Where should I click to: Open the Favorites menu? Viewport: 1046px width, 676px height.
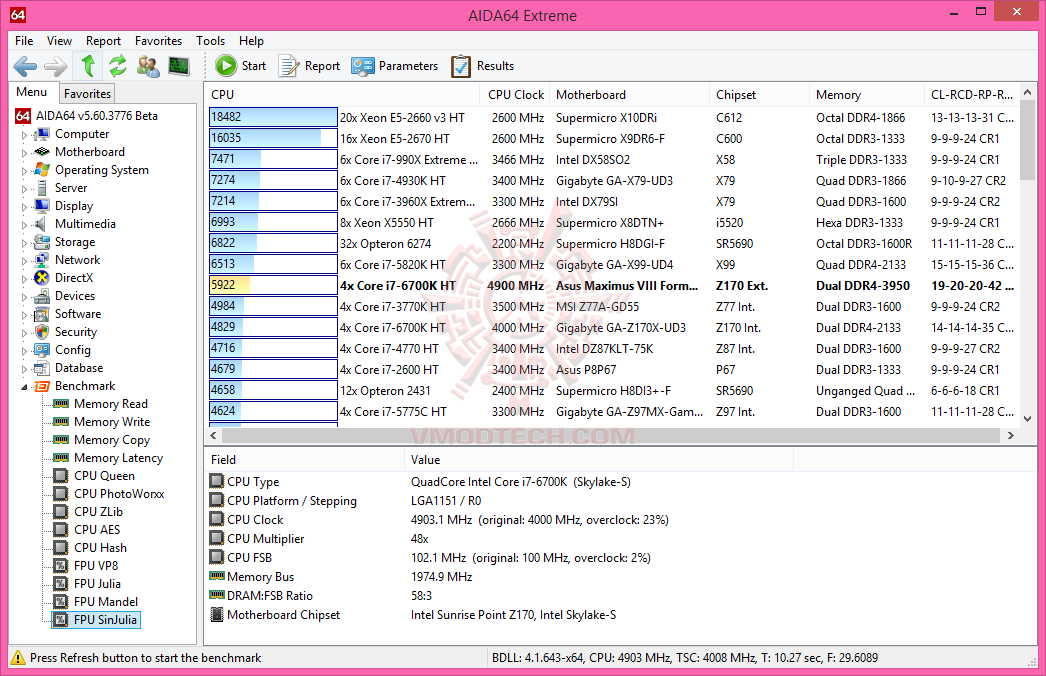(158, 41)
